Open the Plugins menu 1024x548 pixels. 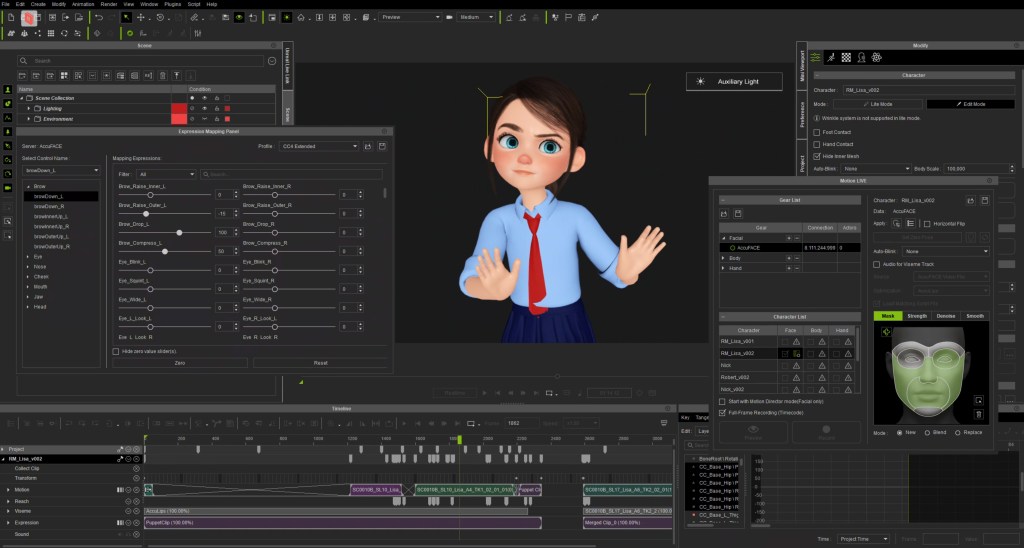(172, 4)
